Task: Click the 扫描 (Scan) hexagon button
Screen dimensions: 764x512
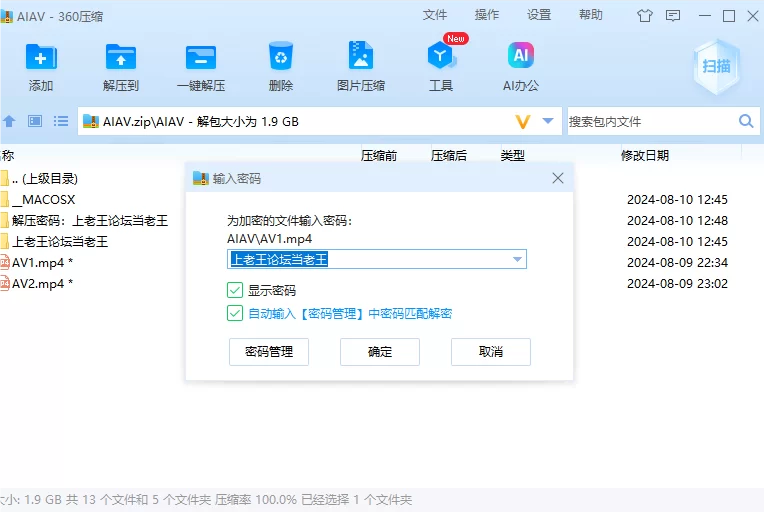Action: 715,66
